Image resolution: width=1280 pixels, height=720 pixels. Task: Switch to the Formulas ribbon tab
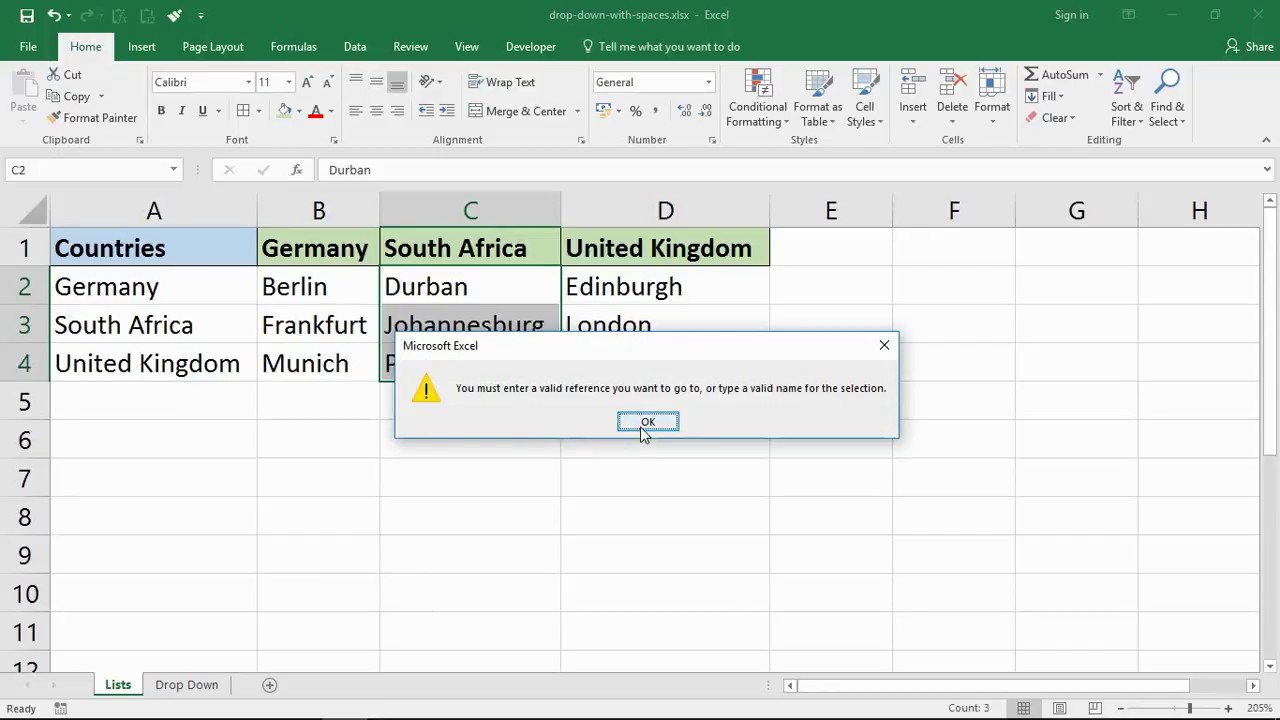pos(293,46)
